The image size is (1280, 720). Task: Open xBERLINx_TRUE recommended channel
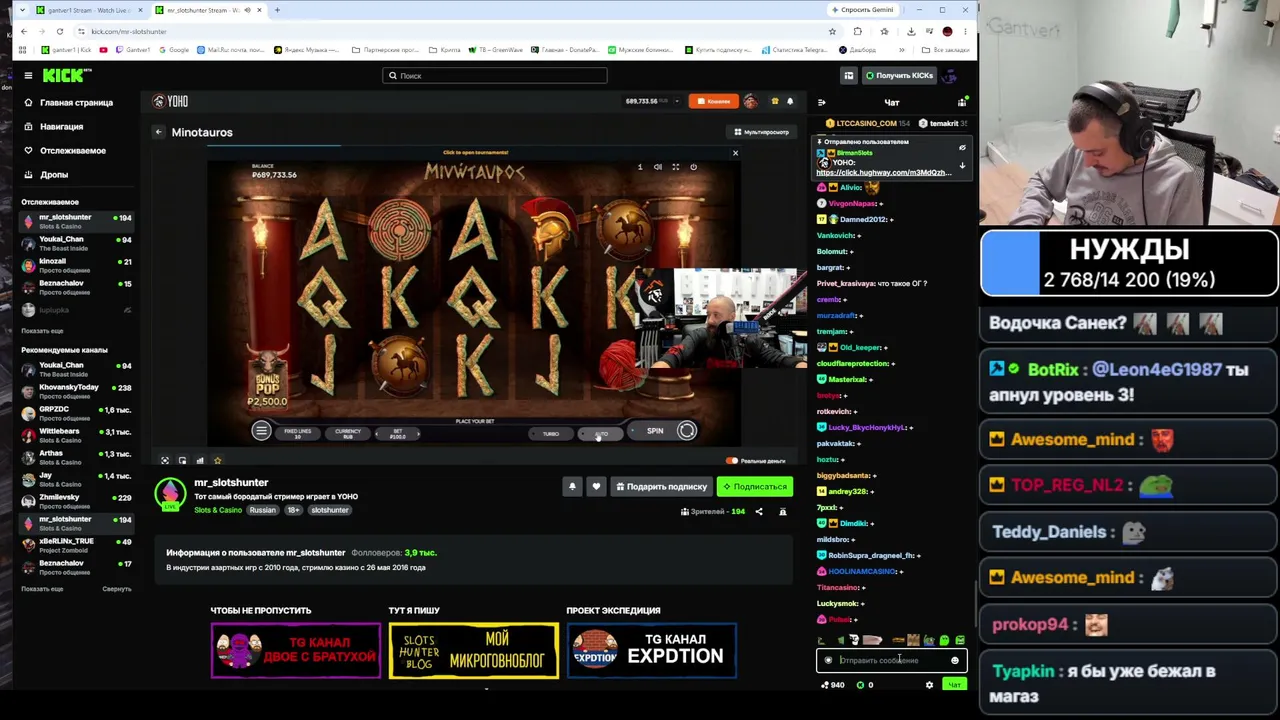pos(76,545)
